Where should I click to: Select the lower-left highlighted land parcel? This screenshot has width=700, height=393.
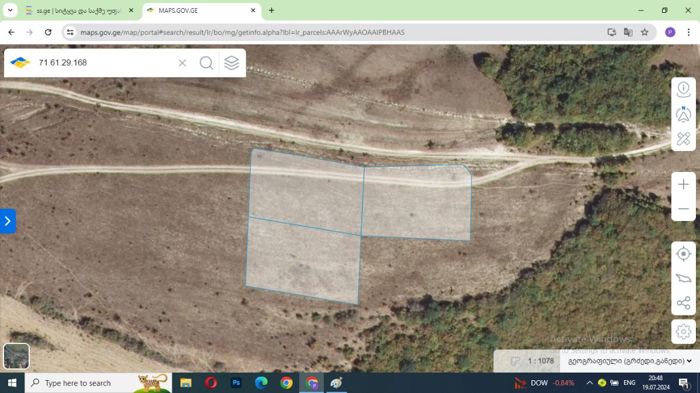(304, 261)
